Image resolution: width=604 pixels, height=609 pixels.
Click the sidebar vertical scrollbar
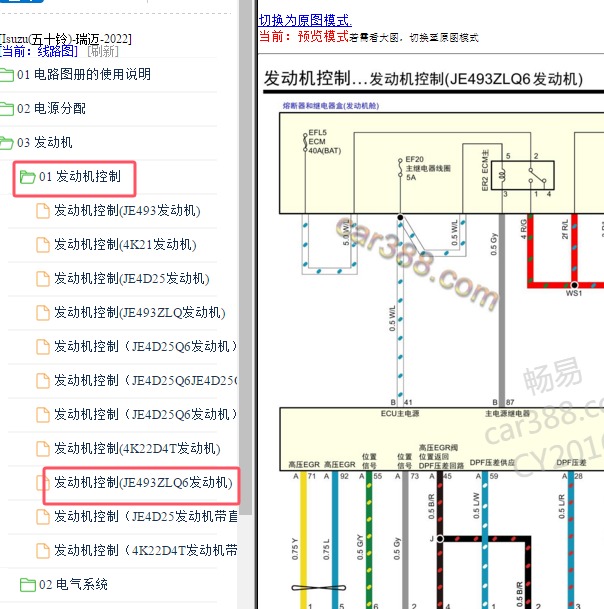point(245,256)
